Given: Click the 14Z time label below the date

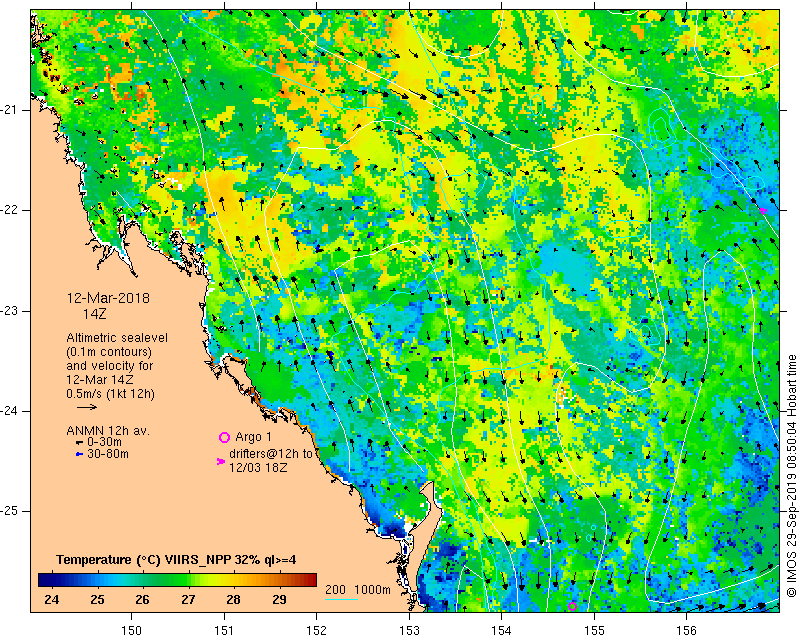Looking at the screenshot, I should [94, 313].
